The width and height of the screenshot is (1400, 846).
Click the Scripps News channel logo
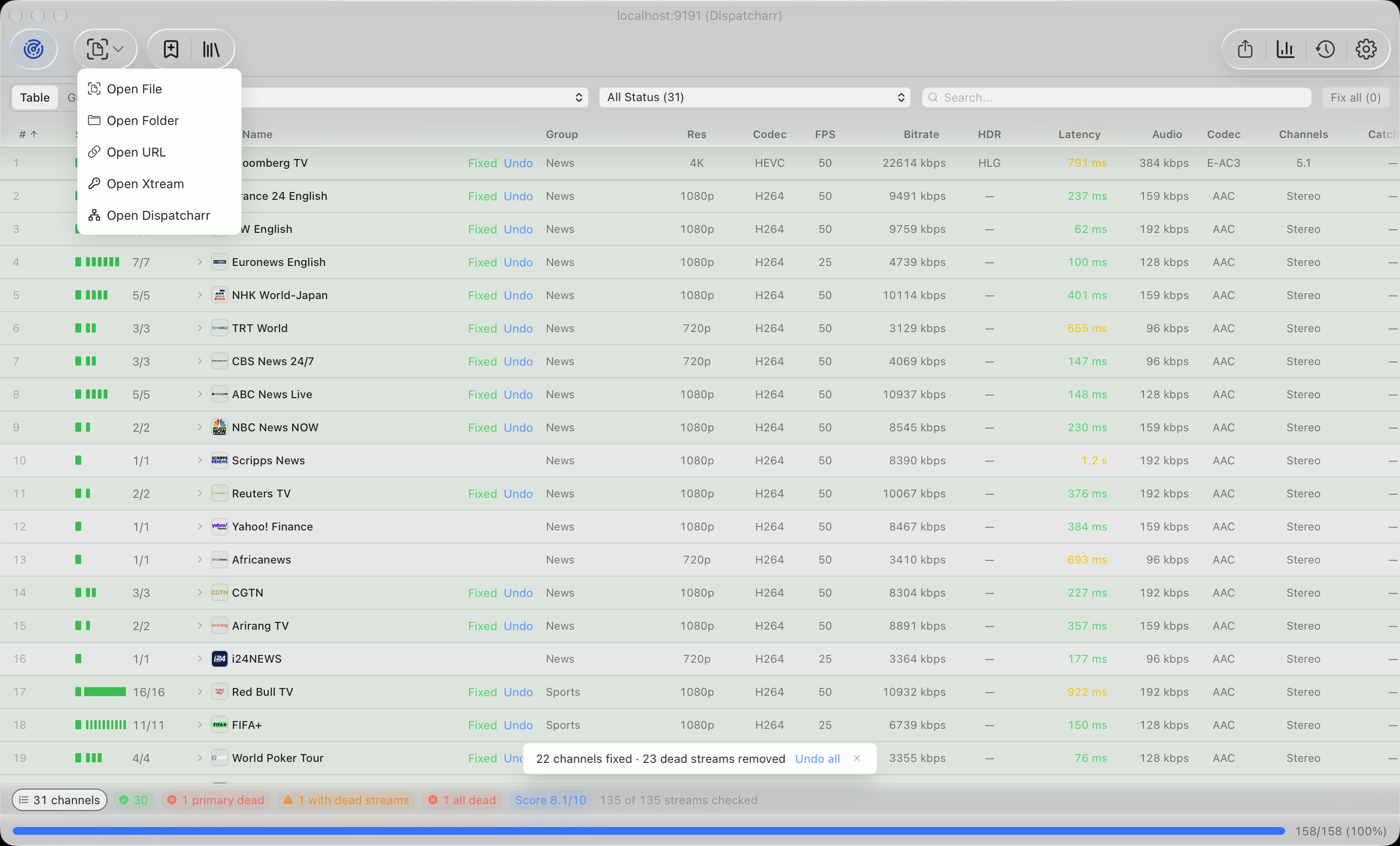(219, 460)
